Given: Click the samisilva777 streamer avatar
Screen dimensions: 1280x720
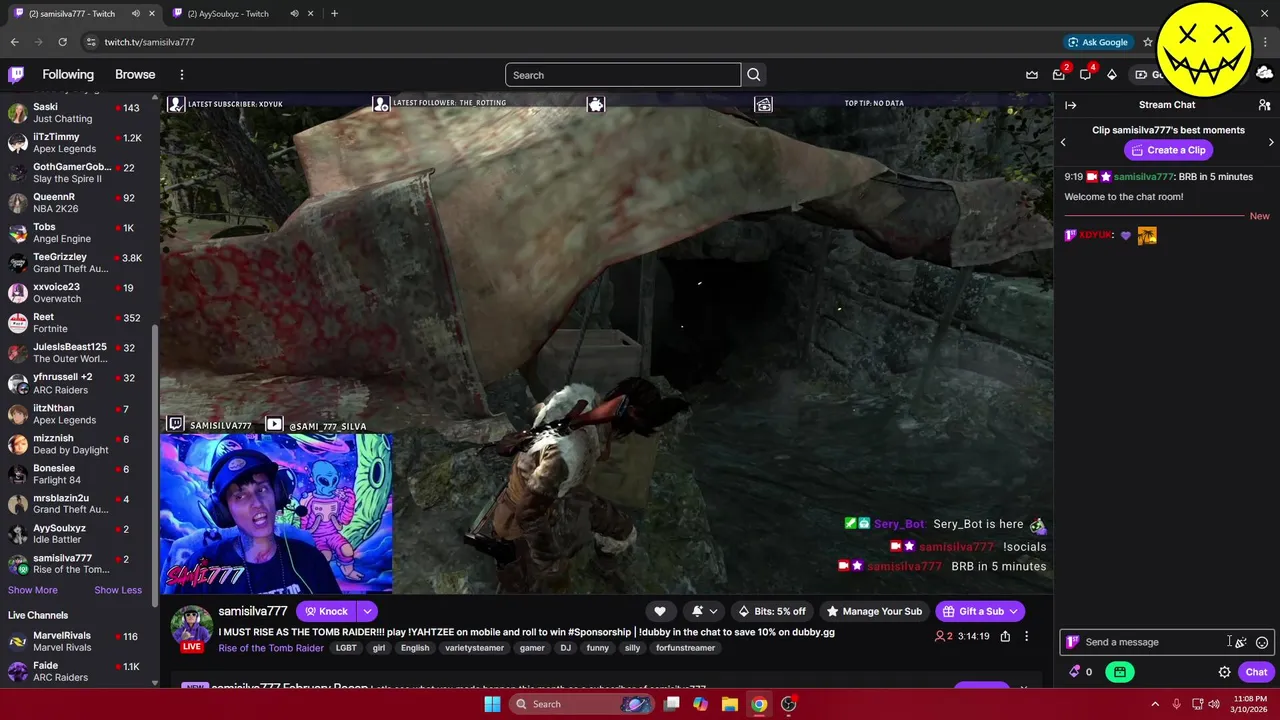Looking at the screenshot, I should coord(191,626).
